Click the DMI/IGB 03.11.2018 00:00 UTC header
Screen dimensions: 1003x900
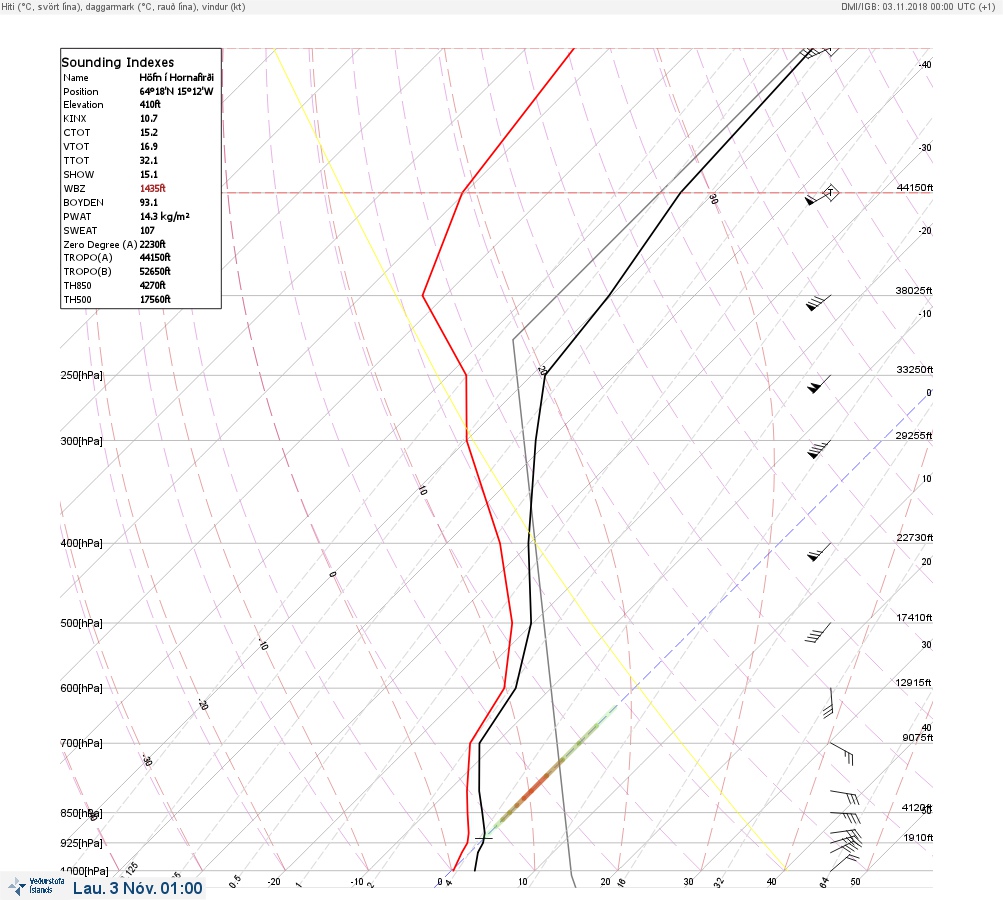point(918,6)
